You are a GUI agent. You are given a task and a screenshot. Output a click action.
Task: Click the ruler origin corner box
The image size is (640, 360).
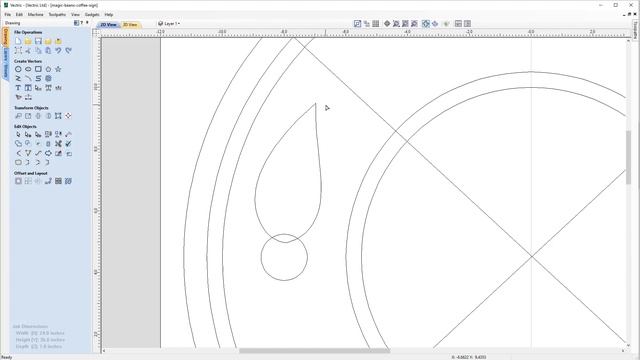coord(97,32)
